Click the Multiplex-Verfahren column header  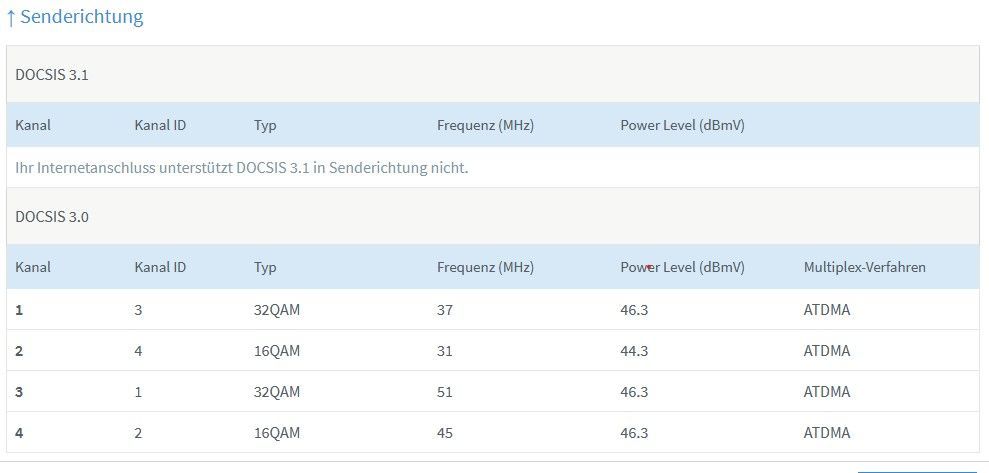point(865,267)
